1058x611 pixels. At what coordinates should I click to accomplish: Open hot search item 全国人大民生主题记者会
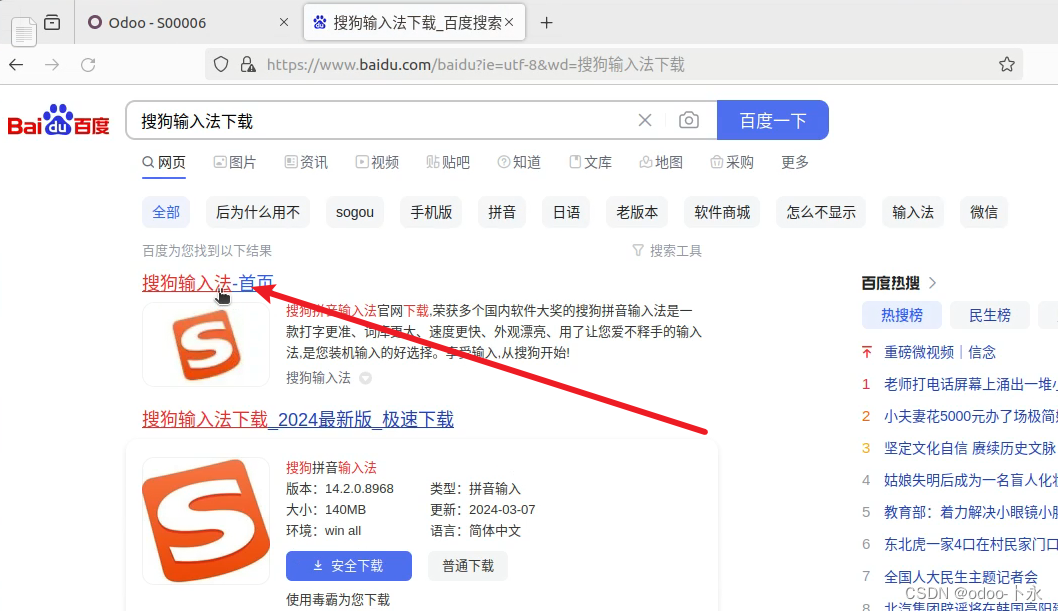tap(961, 577)
